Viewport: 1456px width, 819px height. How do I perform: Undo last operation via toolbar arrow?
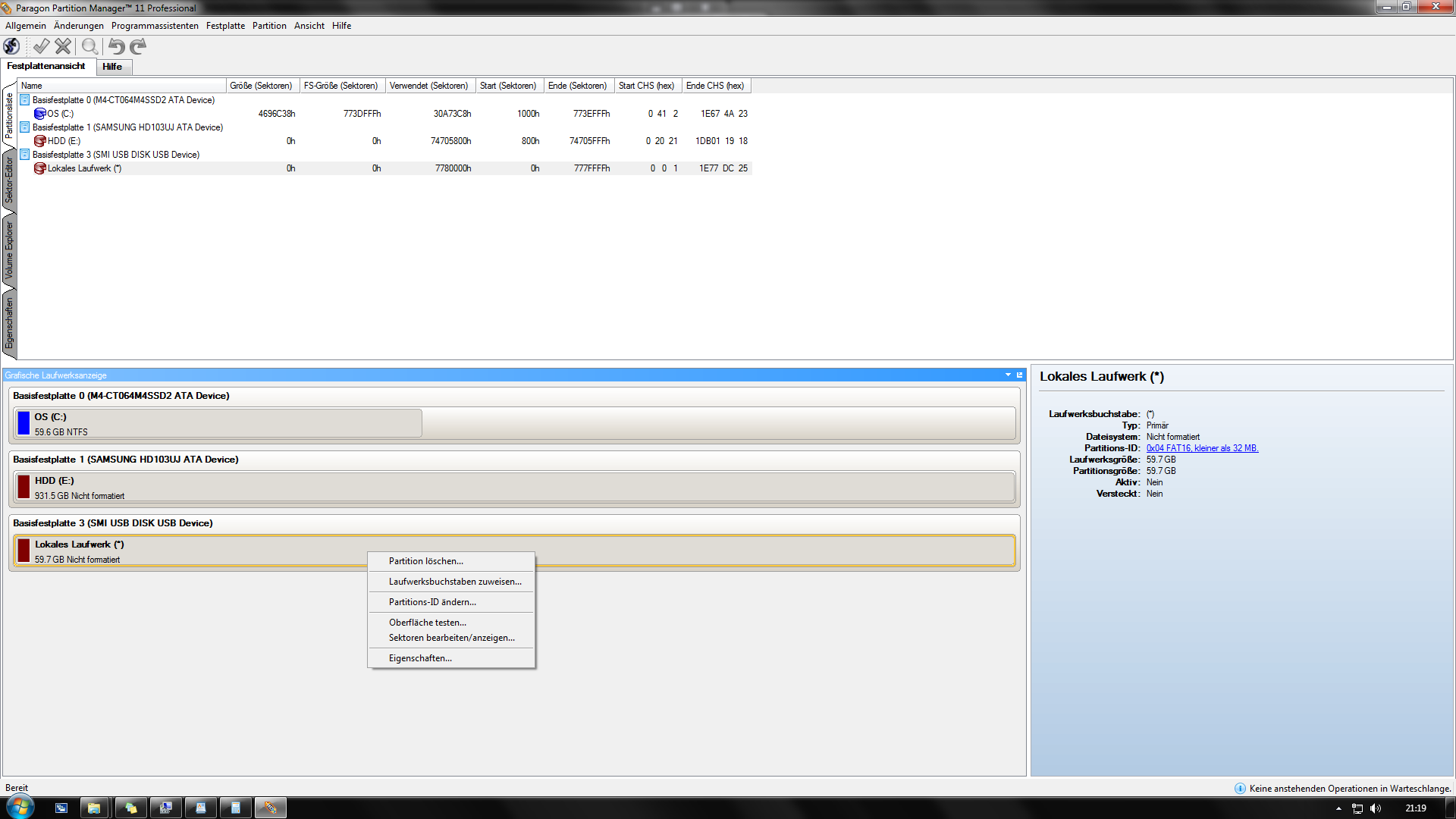[x=116, y=46]
